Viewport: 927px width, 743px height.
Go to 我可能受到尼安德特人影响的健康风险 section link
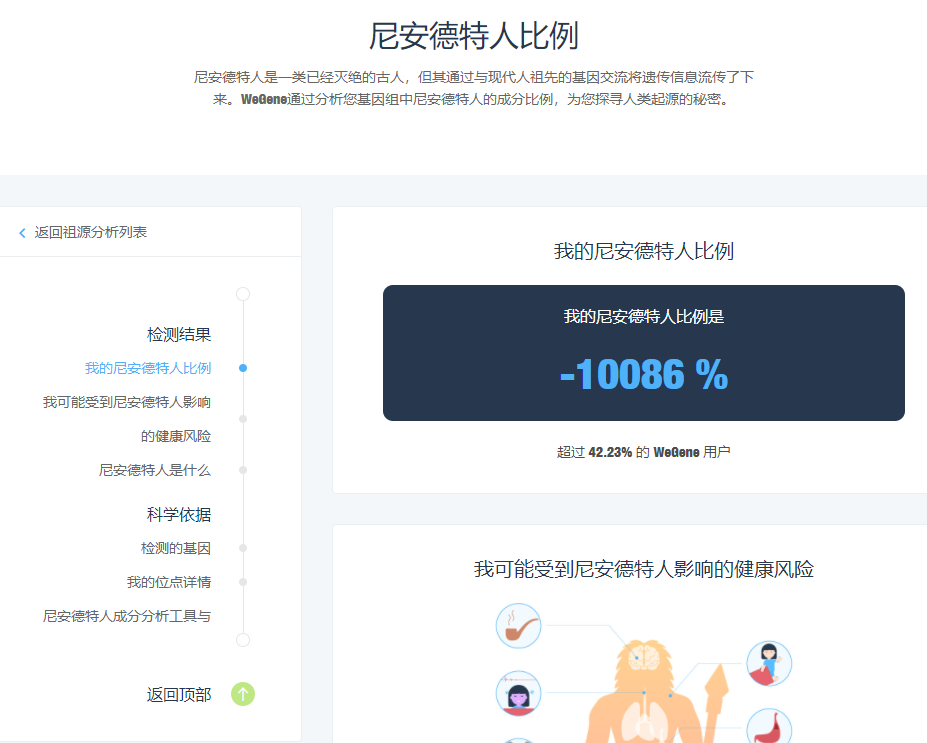127,419
